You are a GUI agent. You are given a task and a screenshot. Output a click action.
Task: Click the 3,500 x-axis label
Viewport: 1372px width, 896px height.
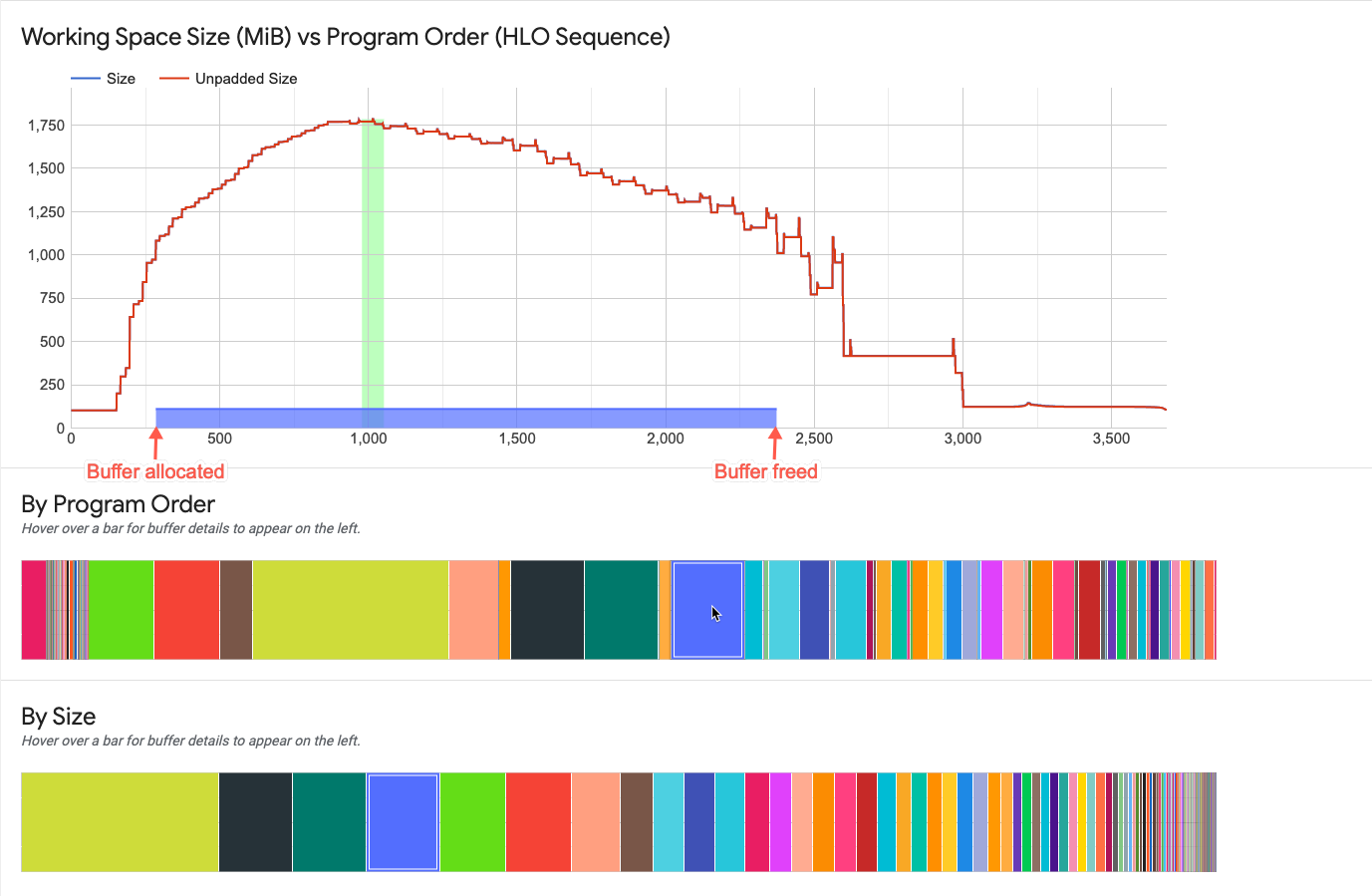(x=1112, y=439)
